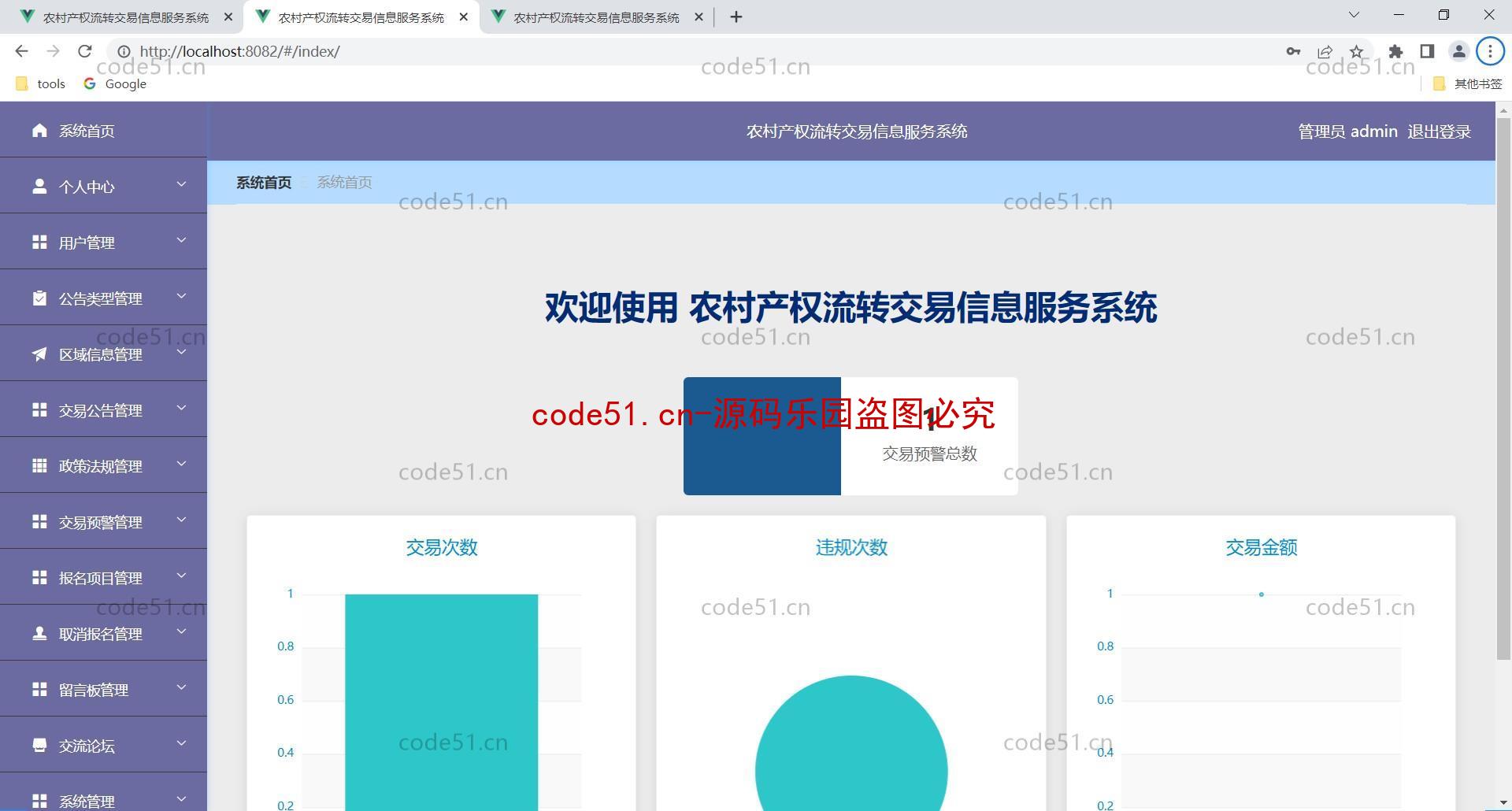The image size is (1512, 811).
Task: Select the 留言板管理 grid icon
Action: pyautogui.click(x=39, y=689)
